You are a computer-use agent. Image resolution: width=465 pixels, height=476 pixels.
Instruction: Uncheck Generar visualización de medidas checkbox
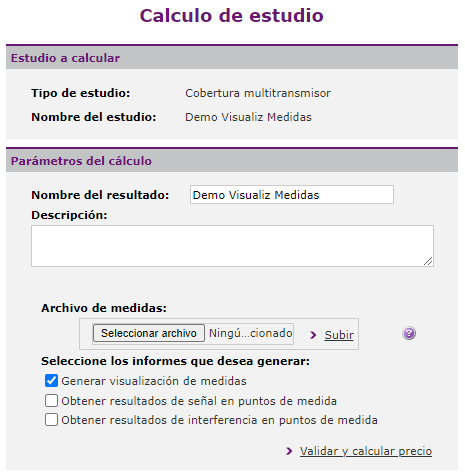coord(51,381)
